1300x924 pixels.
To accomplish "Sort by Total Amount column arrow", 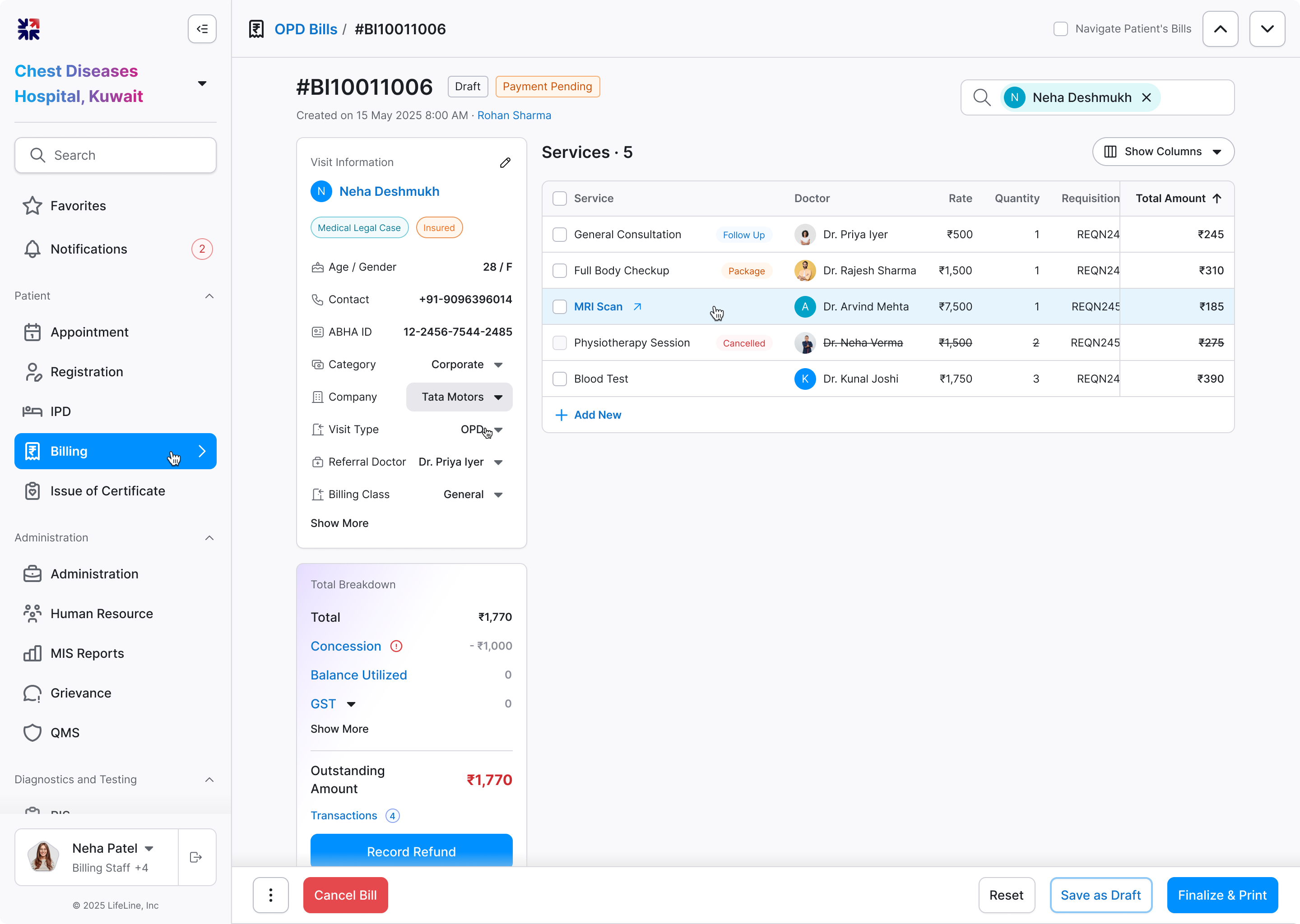I will coord(1217,199).
